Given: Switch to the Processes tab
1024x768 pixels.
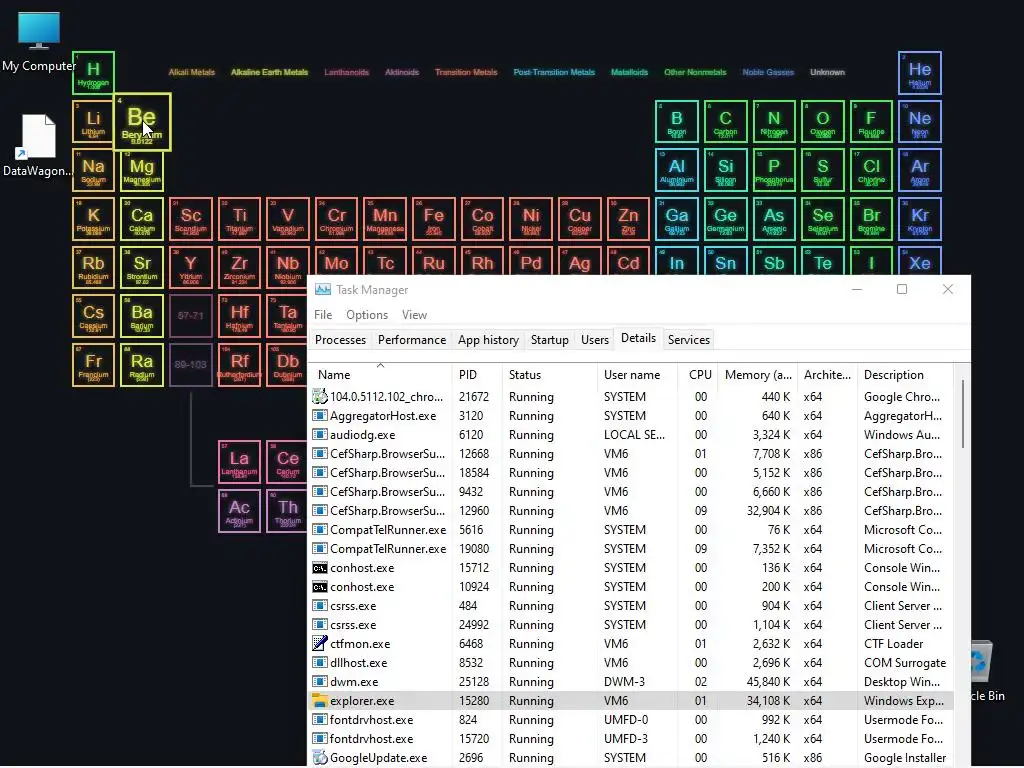Looking at the screenshot, I should (340, 340).
